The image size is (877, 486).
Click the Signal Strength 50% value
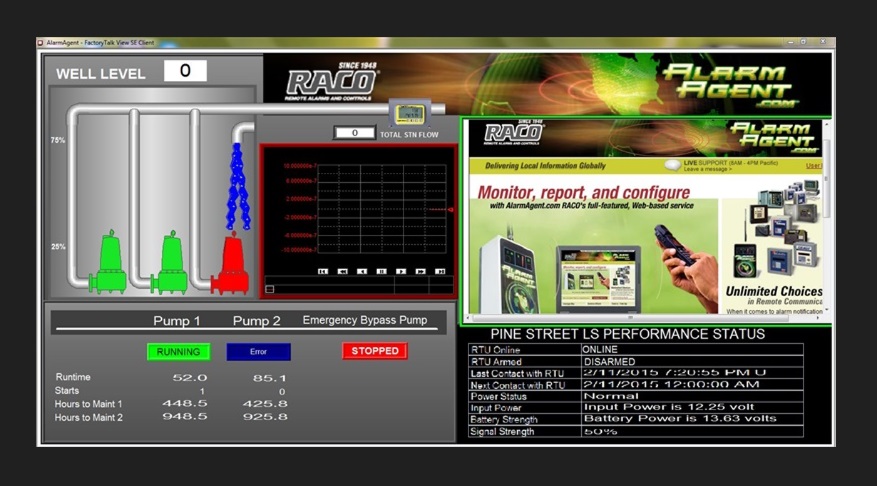600,431
